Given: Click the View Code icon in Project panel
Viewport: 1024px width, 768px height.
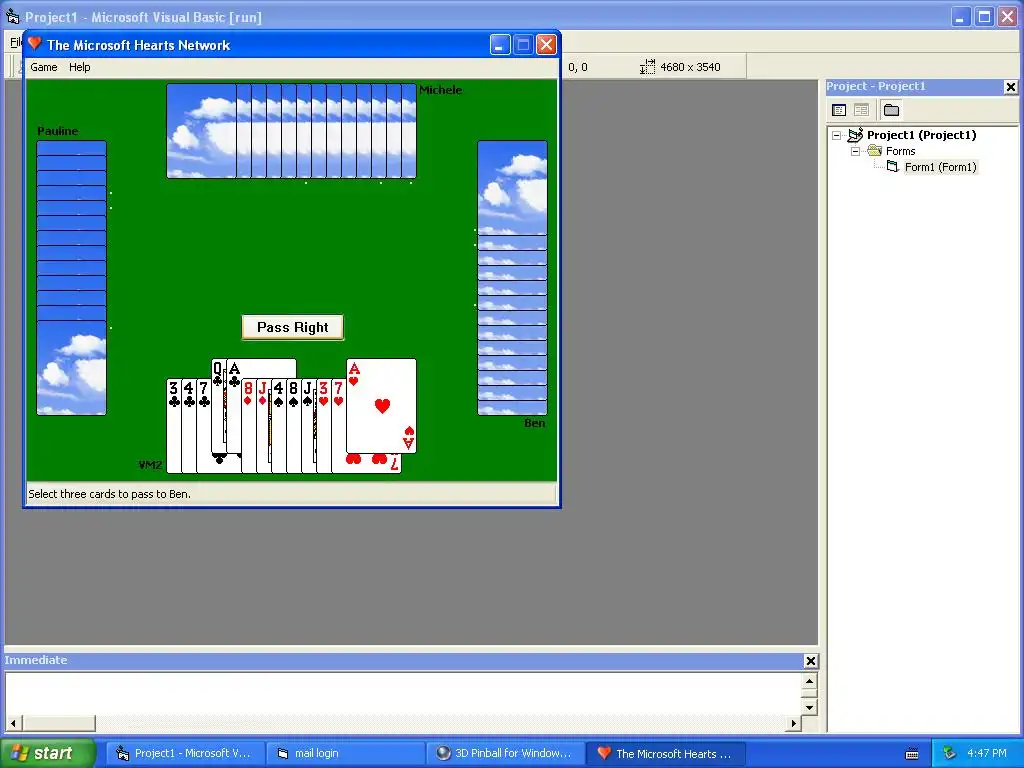Looking at the screenshot, I should click(839, 110).
